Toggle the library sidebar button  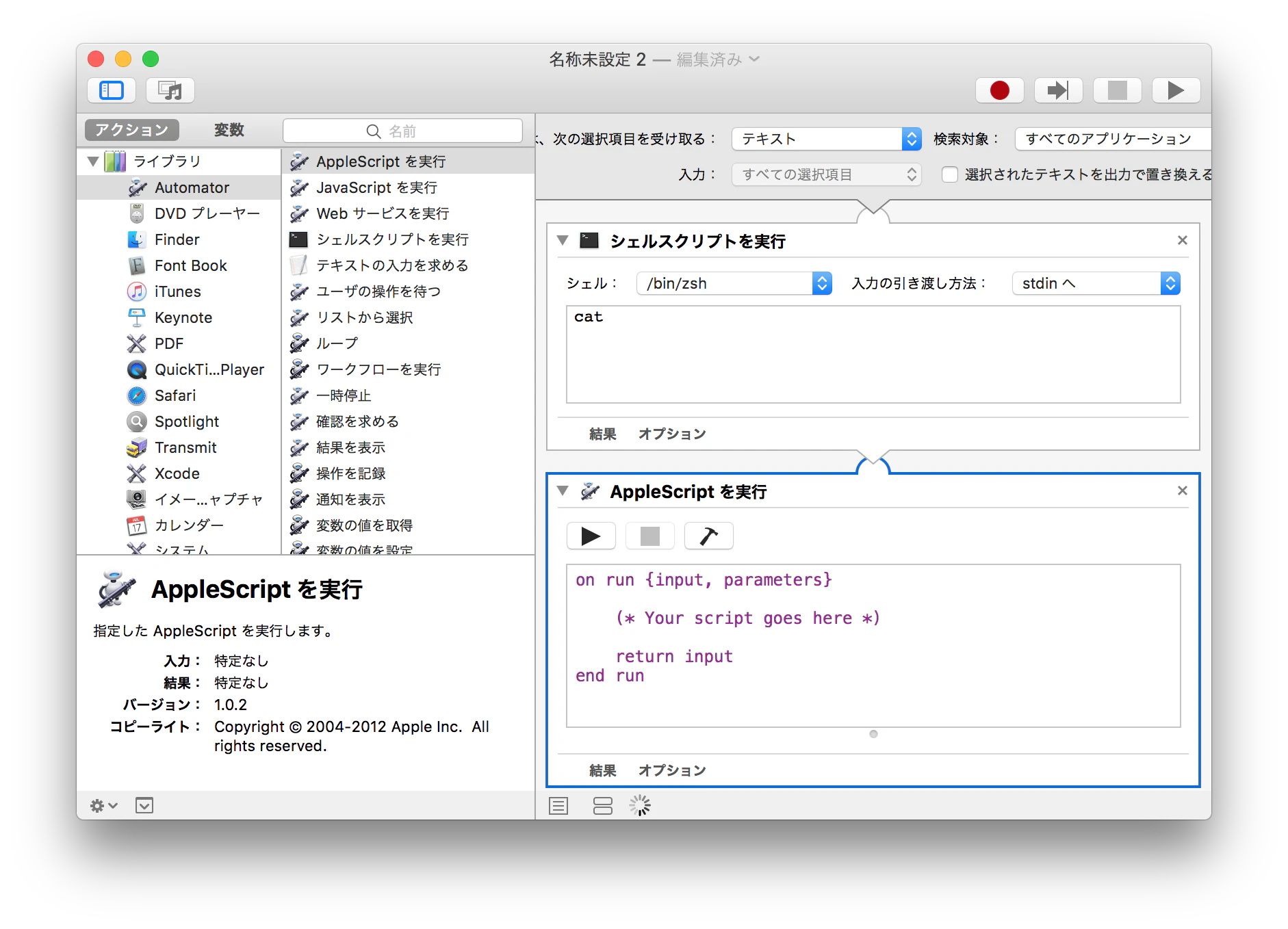pyautogui.click(x=112, y=90)
